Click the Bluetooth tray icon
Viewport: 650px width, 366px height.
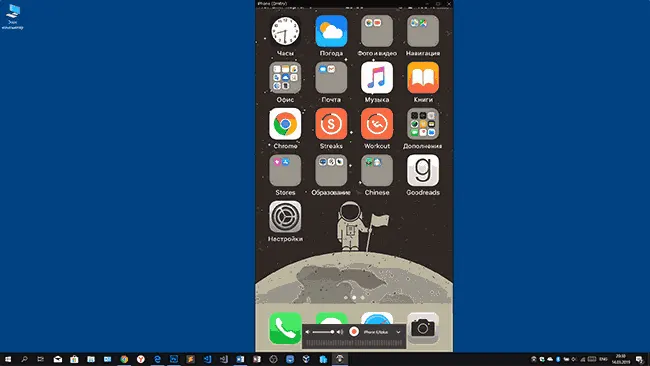coord(558,359)
